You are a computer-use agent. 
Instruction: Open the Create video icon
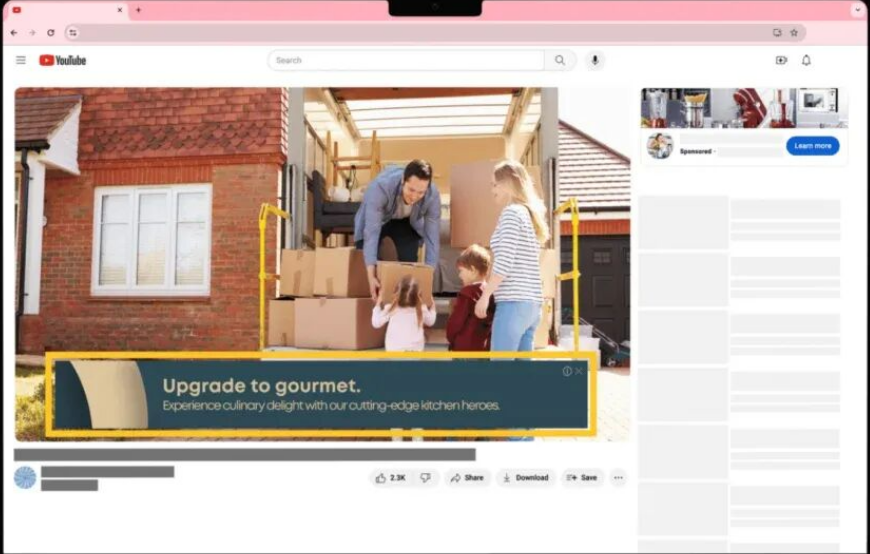tap(781, 60)
